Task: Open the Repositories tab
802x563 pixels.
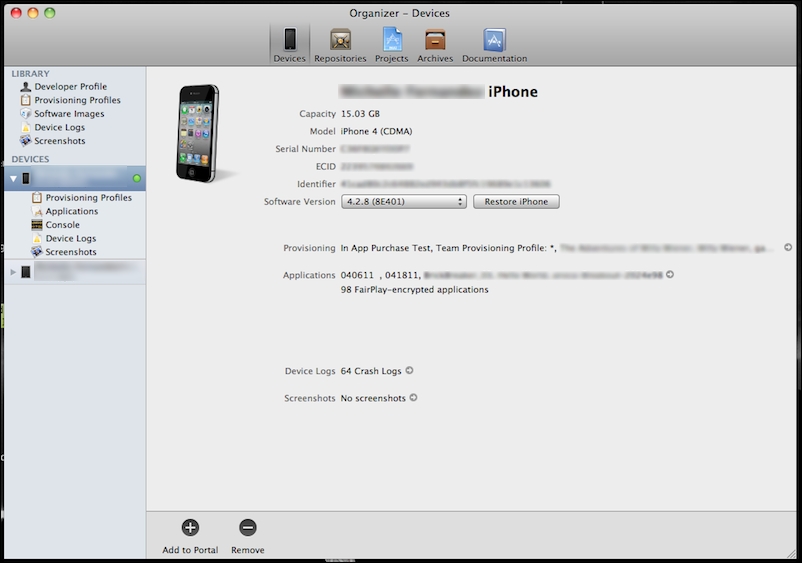Action: [340, 46]
